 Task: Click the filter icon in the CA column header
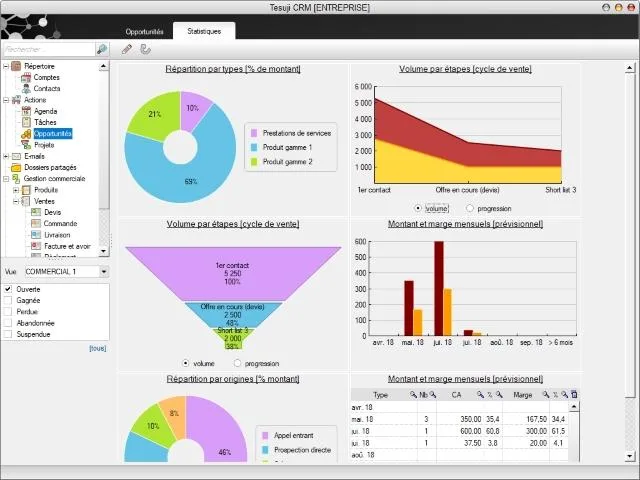coord(480,395)
